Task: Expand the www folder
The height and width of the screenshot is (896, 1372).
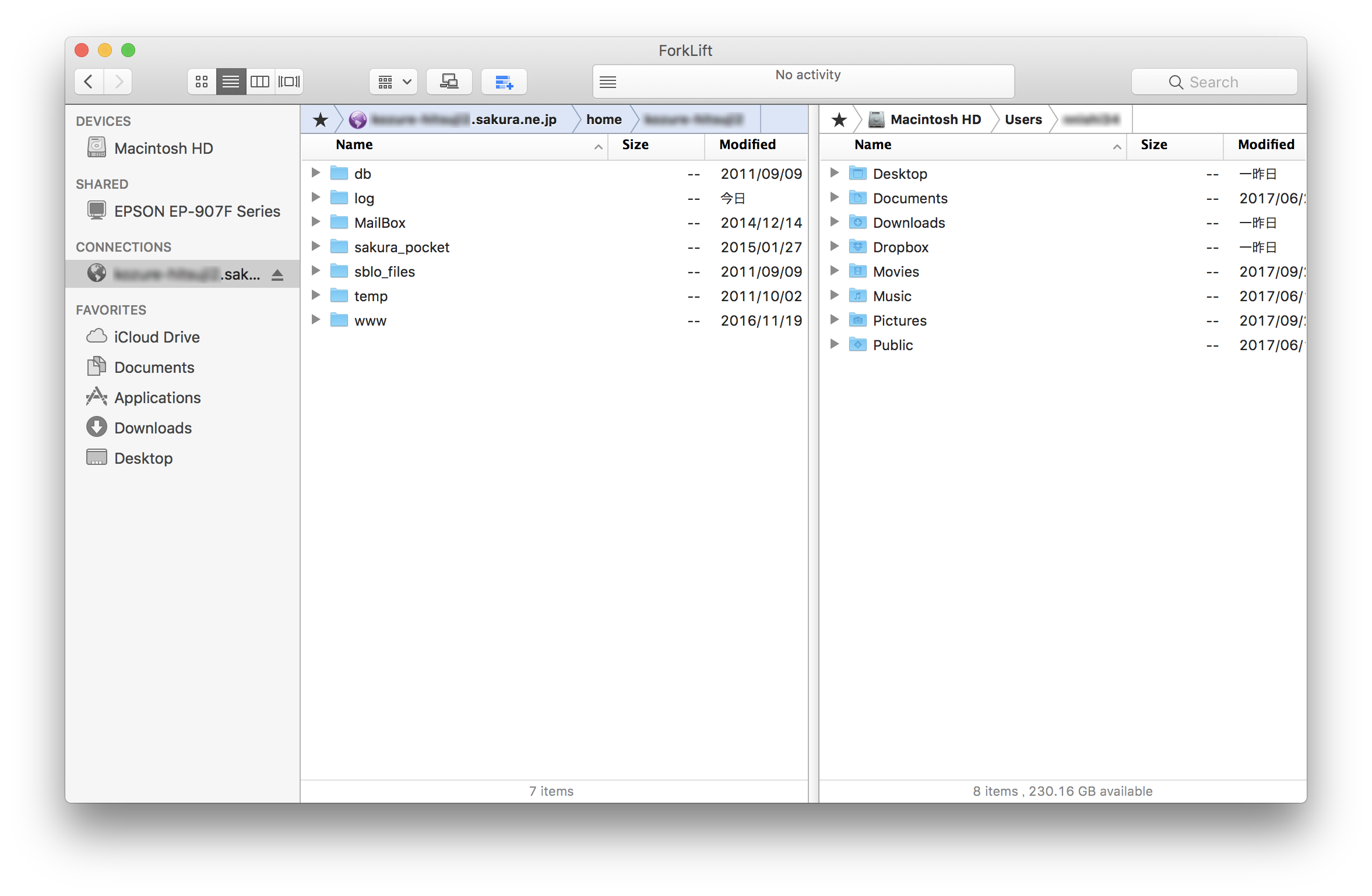Action: (315, 319)
